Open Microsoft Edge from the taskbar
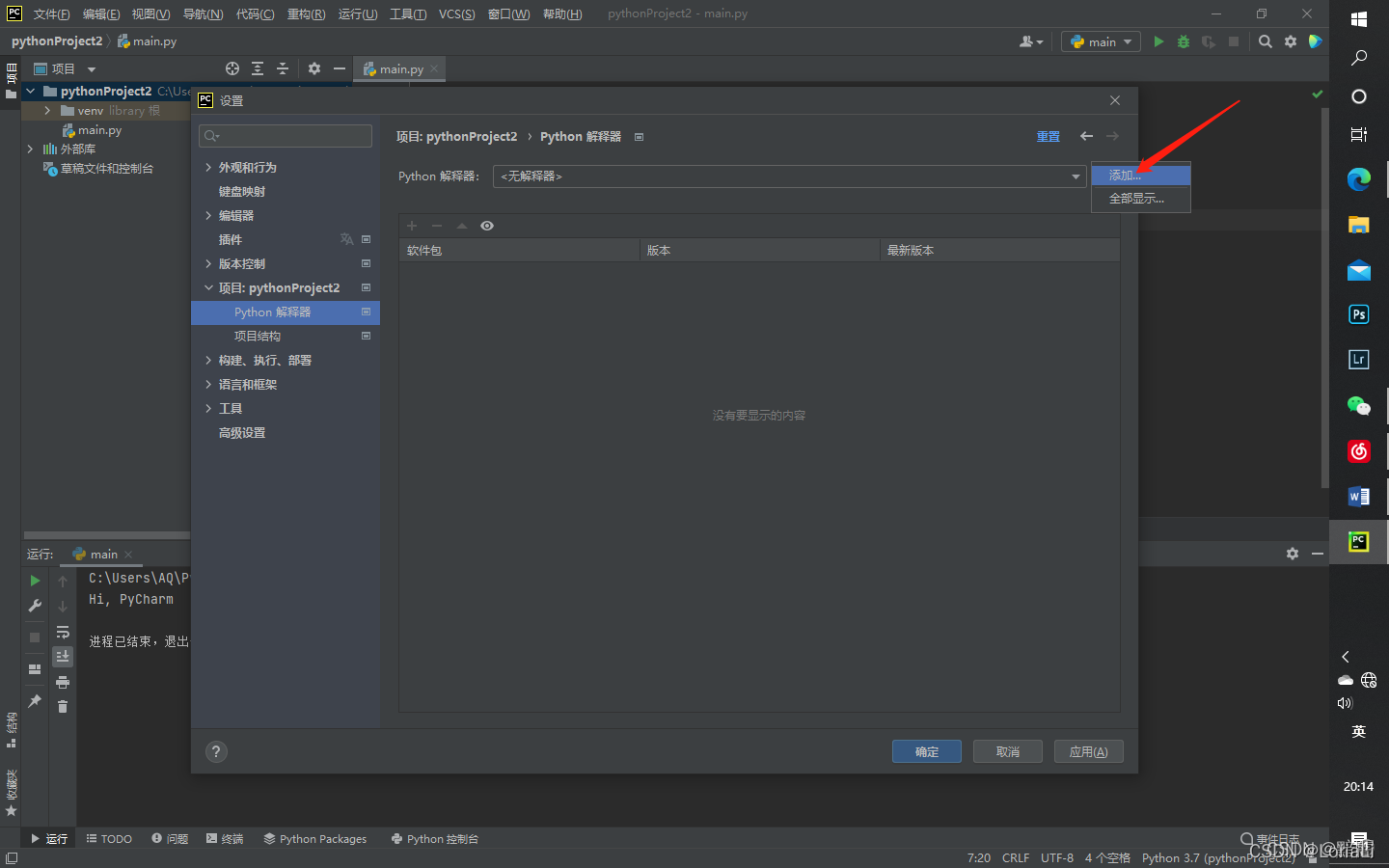 pyautogui.click(x=1359, y=179)
